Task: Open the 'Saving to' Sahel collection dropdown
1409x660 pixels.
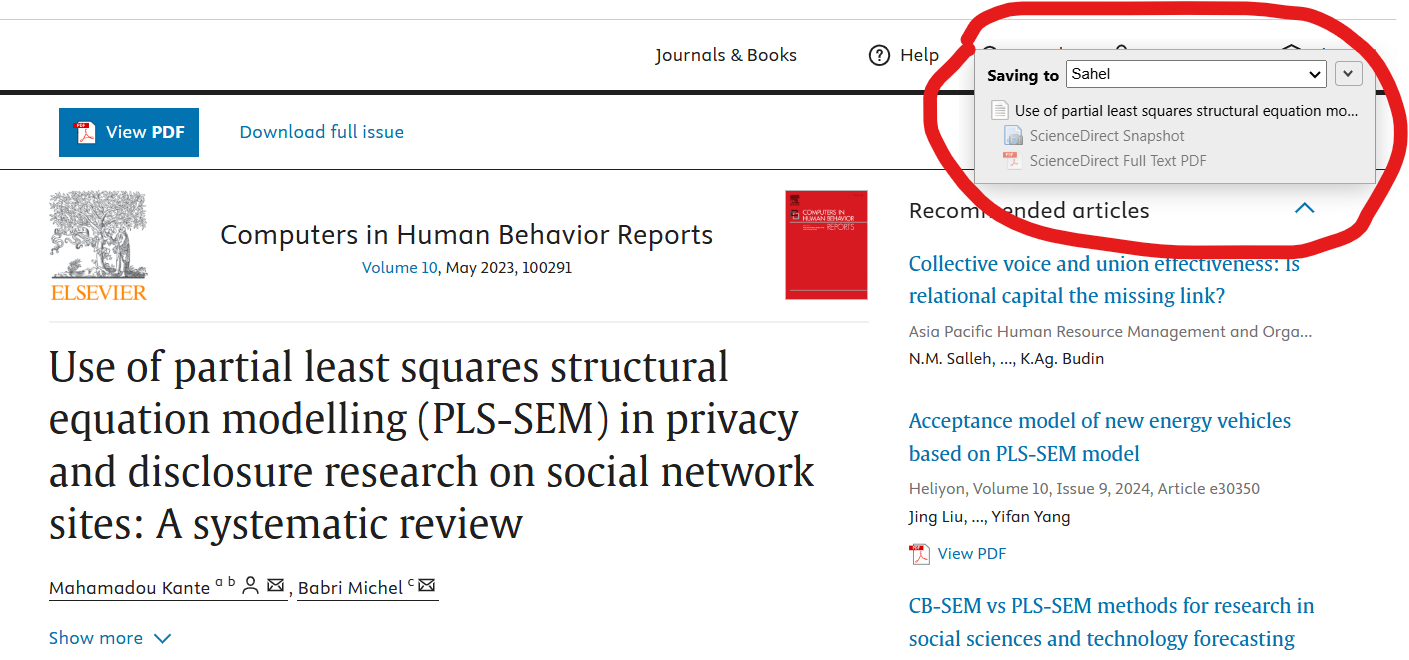Action: pos(1196,74)
